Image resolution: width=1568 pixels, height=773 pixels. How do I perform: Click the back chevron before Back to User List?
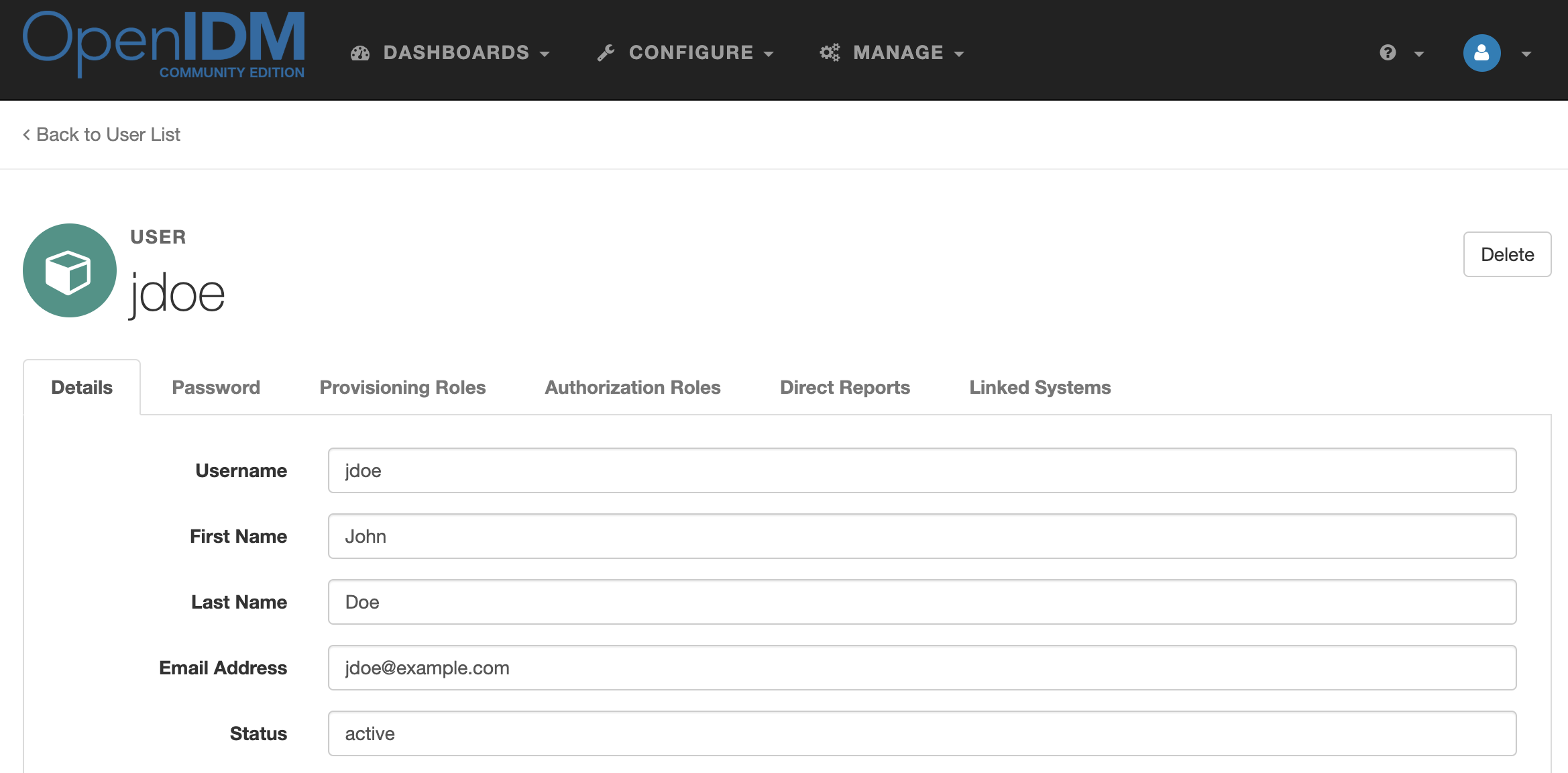[x=27, y=135]
